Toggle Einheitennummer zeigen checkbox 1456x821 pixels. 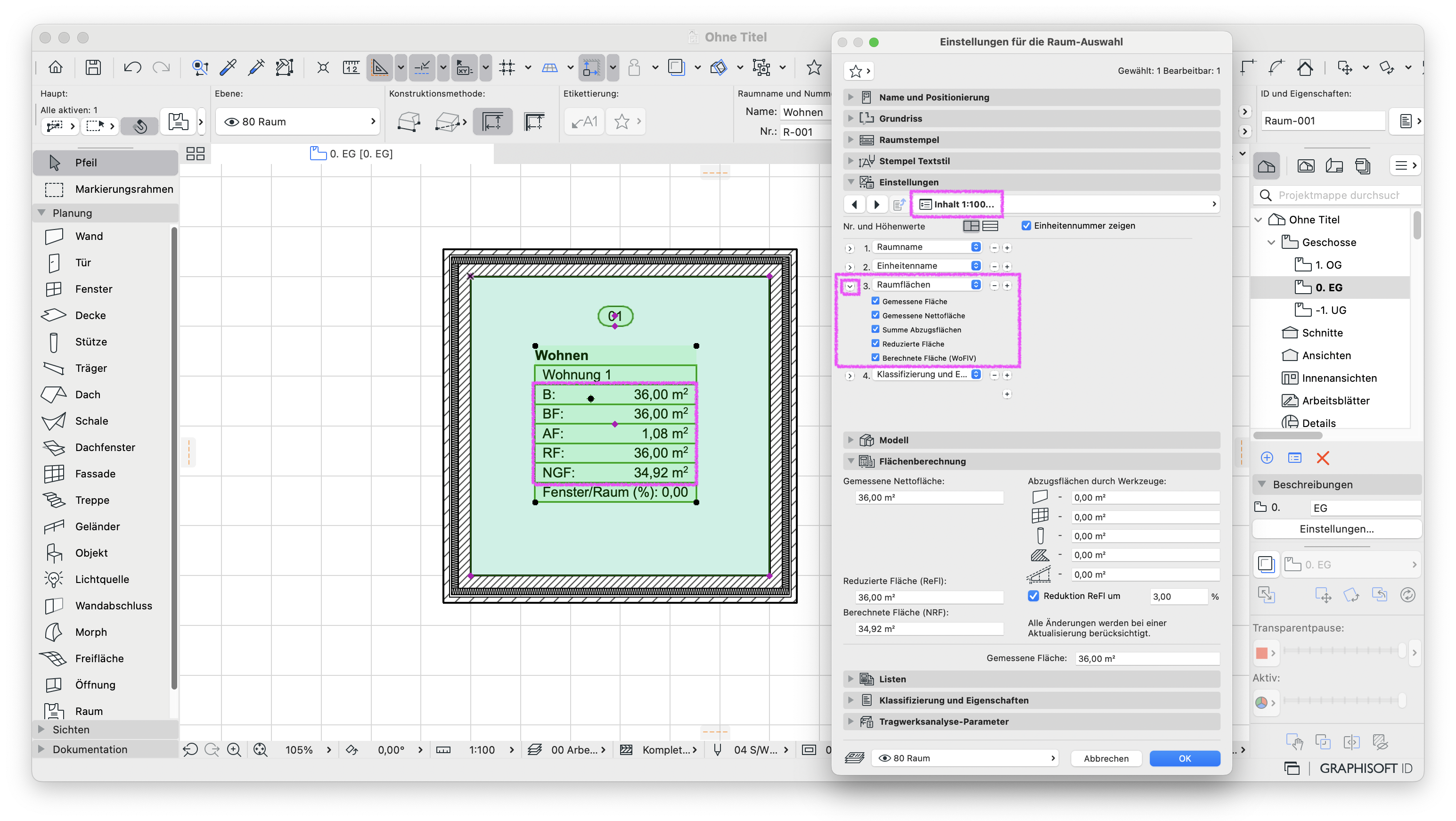coord(1026,226)
